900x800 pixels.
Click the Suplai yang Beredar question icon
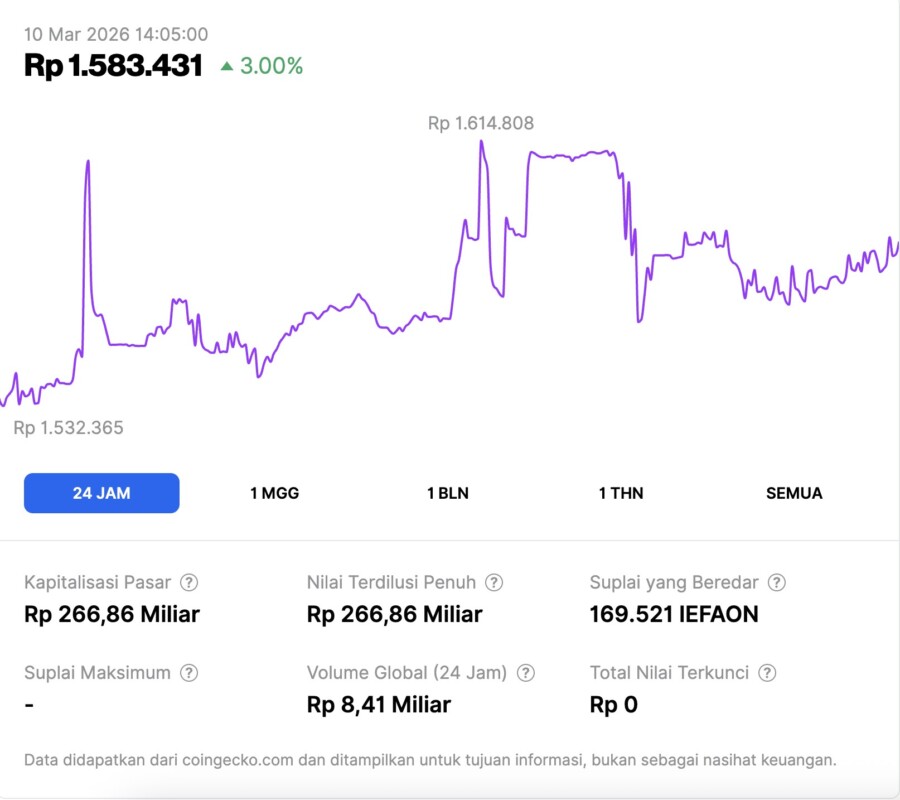[776, 582]
